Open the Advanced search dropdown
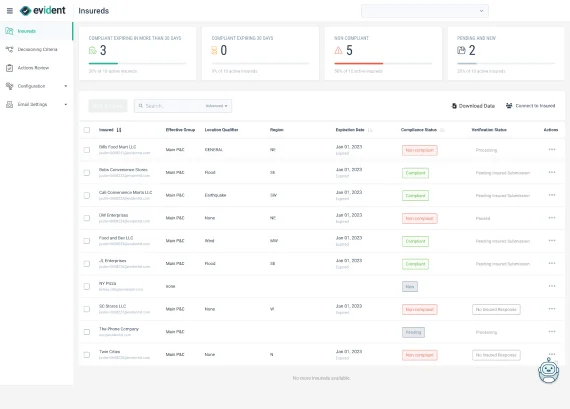 (x=216, y=106)
